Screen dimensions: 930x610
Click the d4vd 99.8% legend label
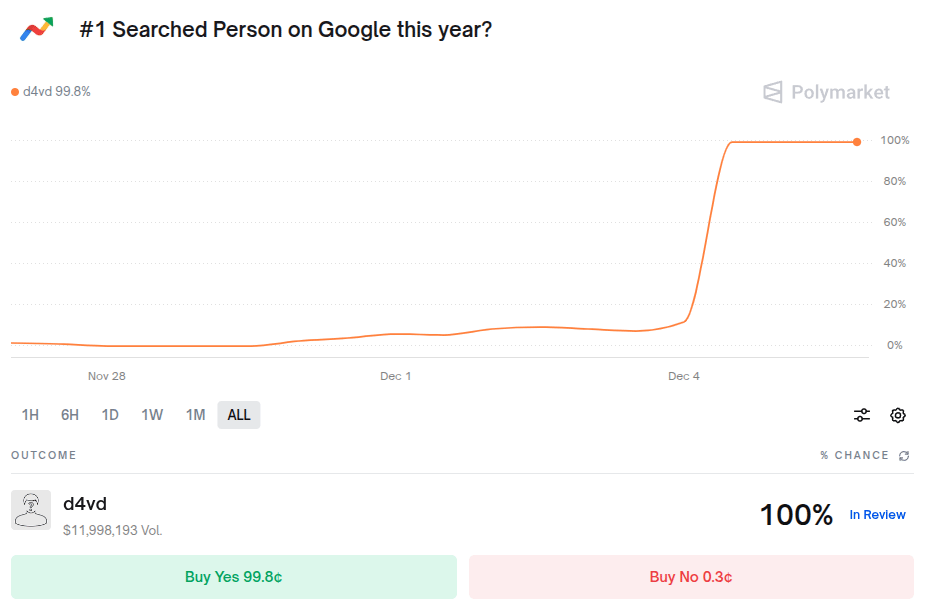(x=57, y=92)
